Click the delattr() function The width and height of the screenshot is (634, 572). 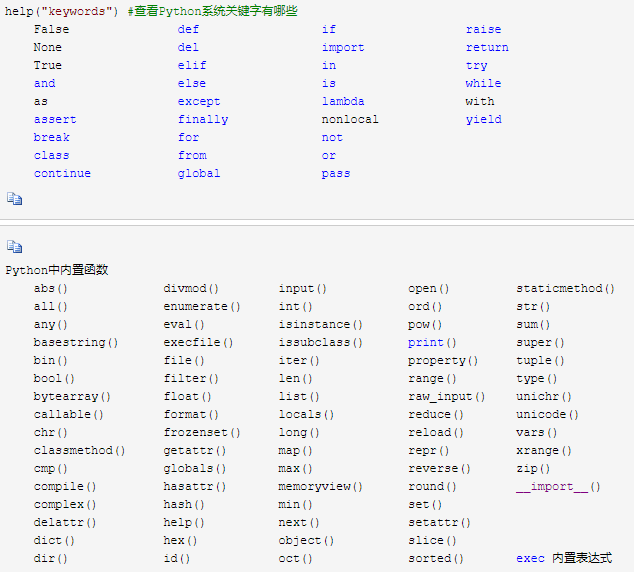(x=65, y=522)
